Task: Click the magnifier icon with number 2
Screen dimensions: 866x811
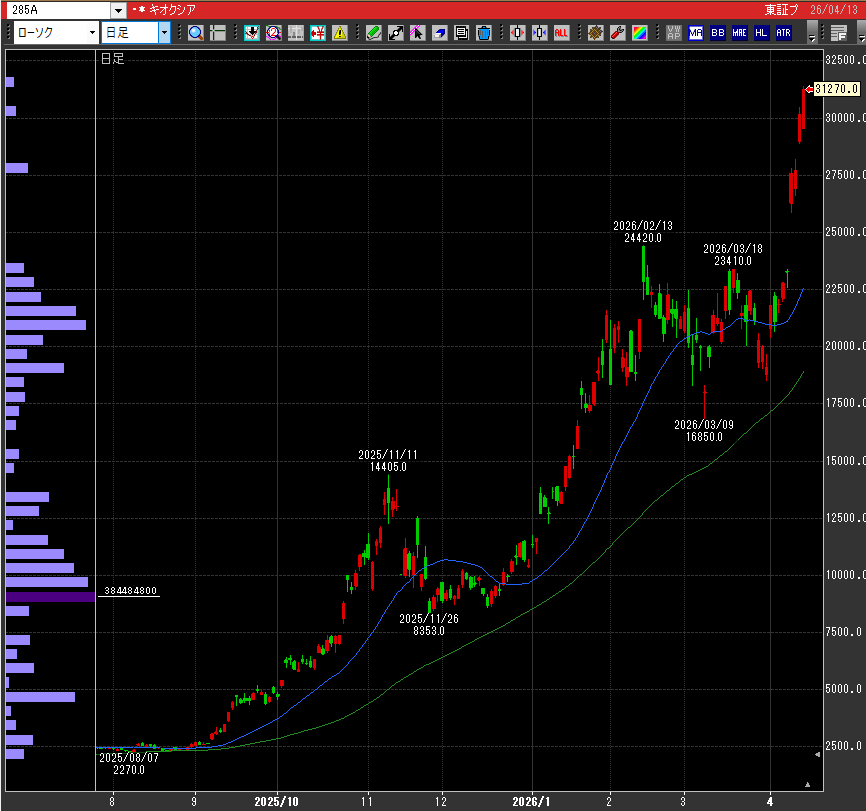Action: pos(273,33)
